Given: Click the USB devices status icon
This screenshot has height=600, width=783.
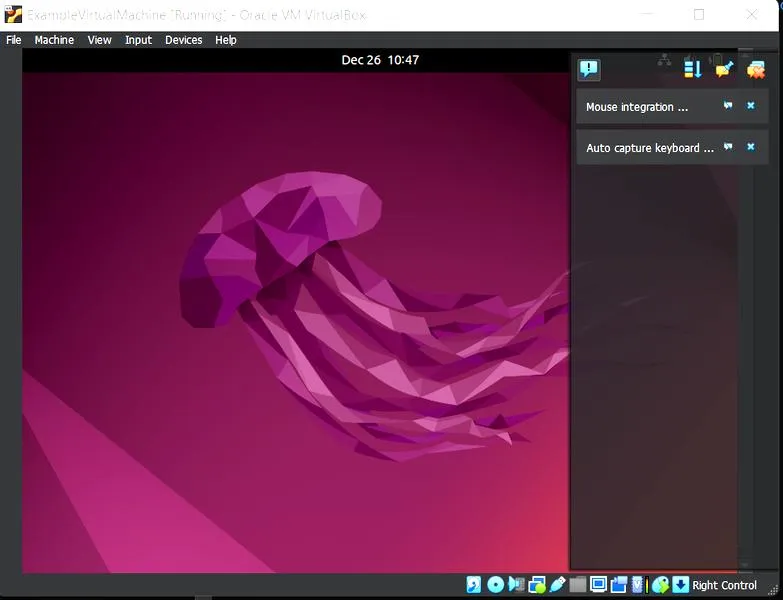Looking at the screenshot, I should coord(557,585).
